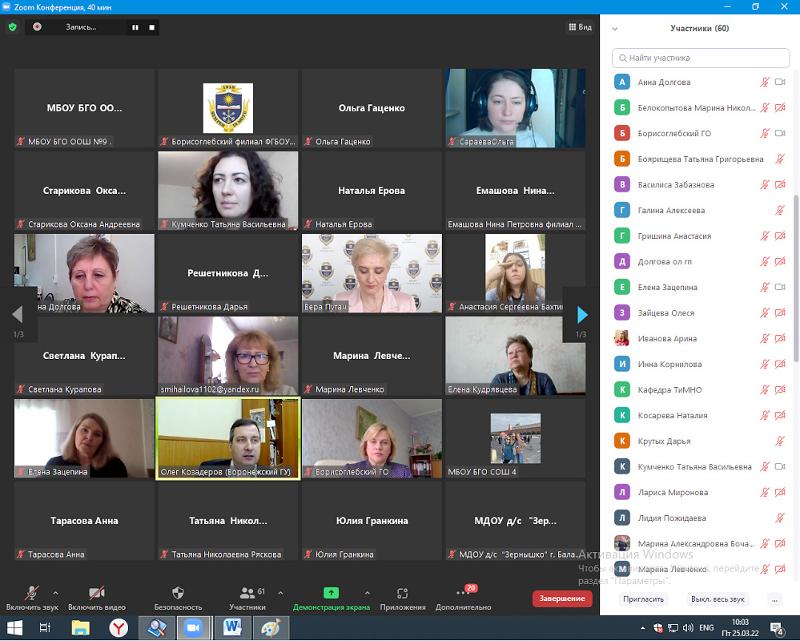Toggle microphone for Анна Долгова in list
800x641 pixels.
pyautogui.click(x=765, y=82)
